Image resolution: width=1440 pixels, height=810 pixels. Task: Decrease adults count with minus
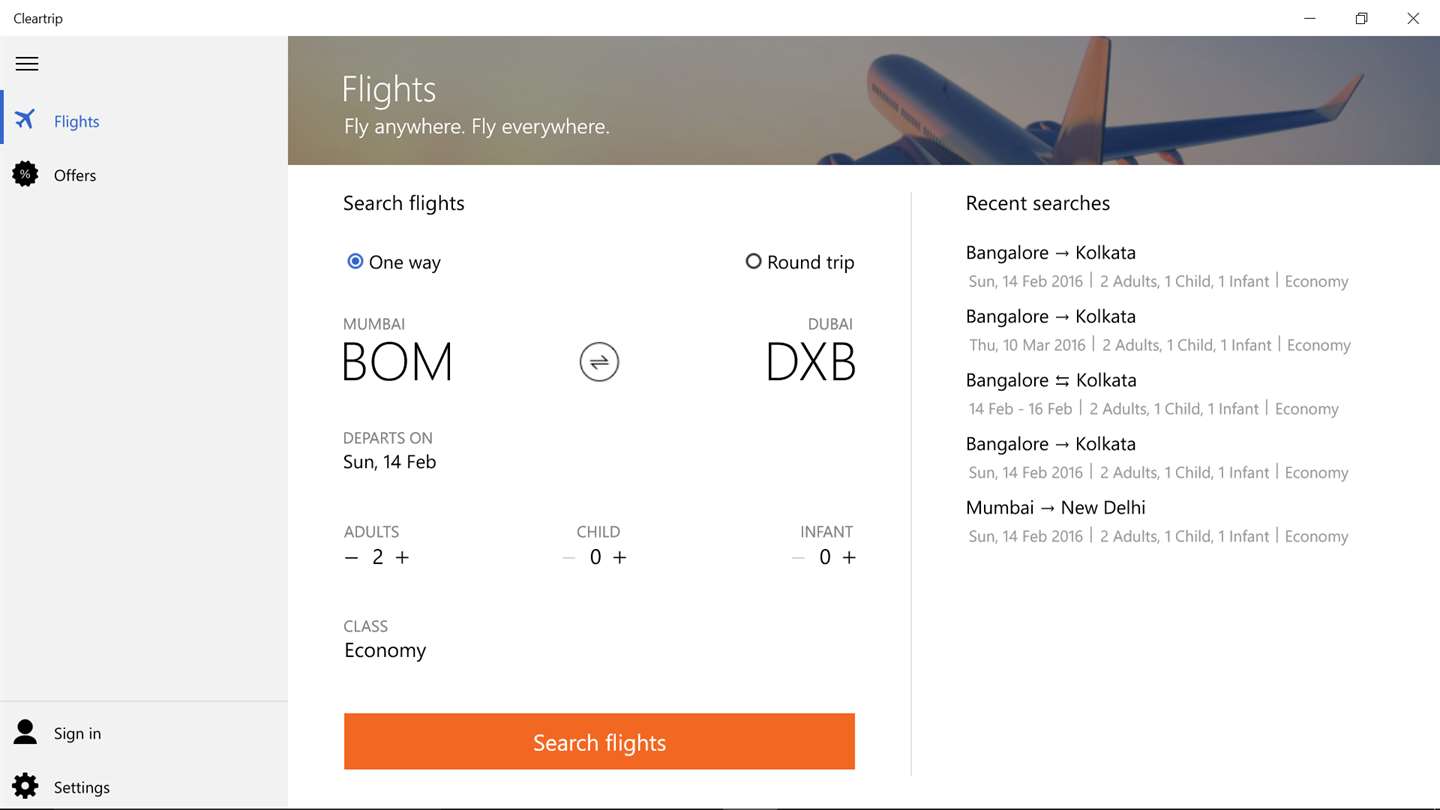point(351,558)
